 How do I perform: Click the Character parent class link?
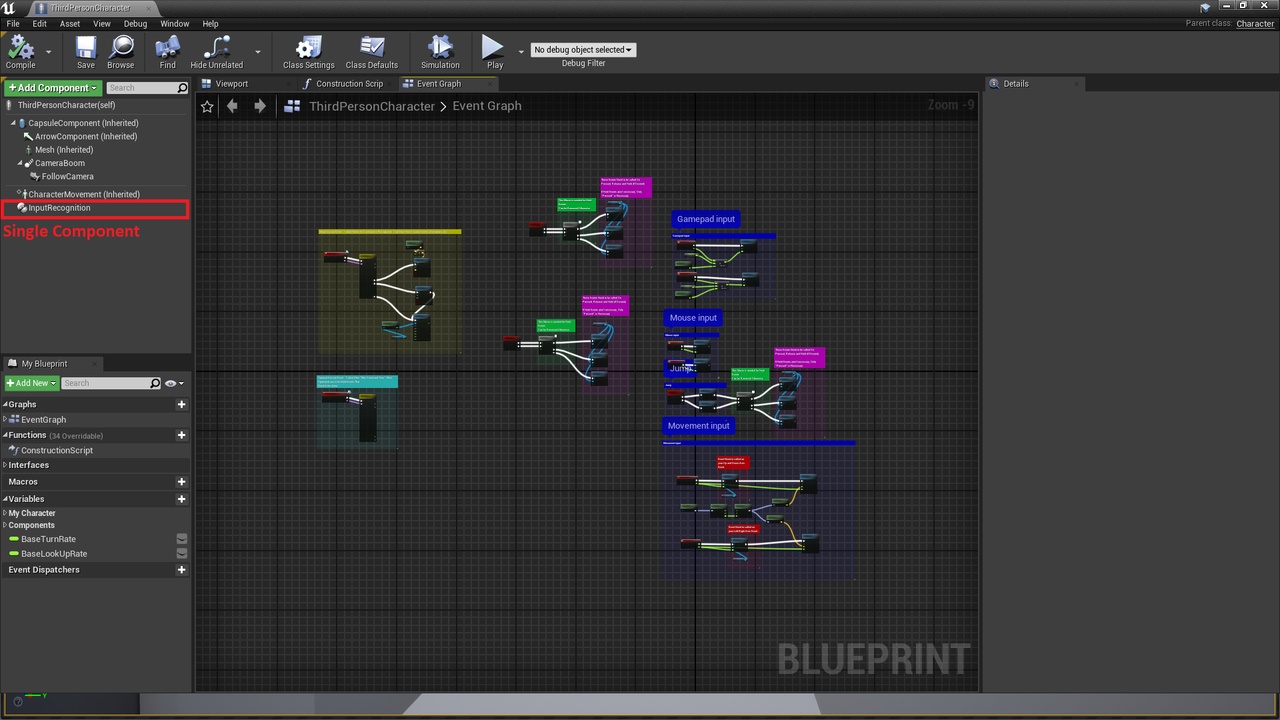click(1255, 23)
